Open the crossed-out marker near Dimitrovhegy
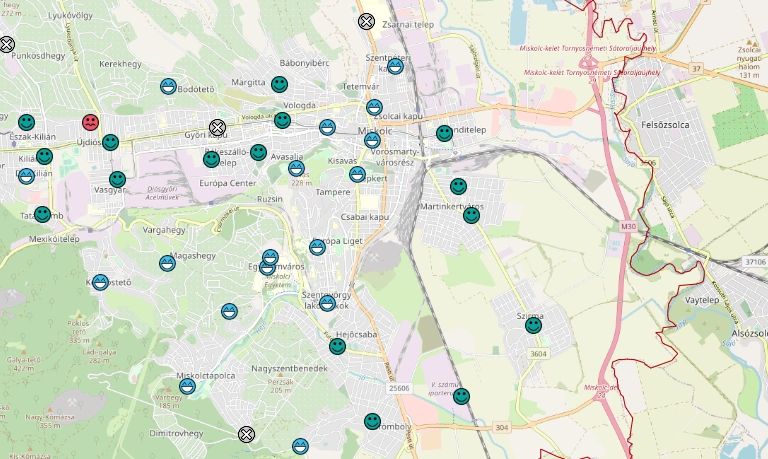 (246, 433)
